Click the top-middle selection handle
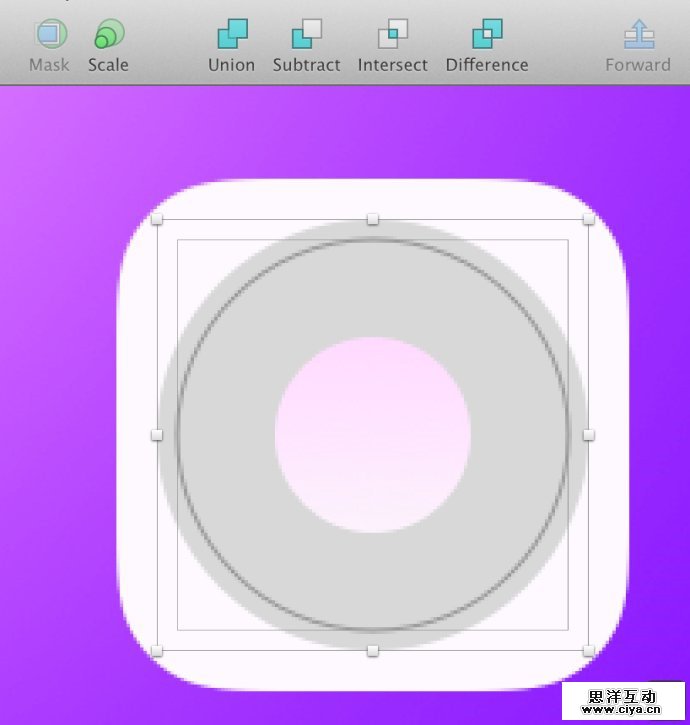690x725 pixels. coord(373,219)
